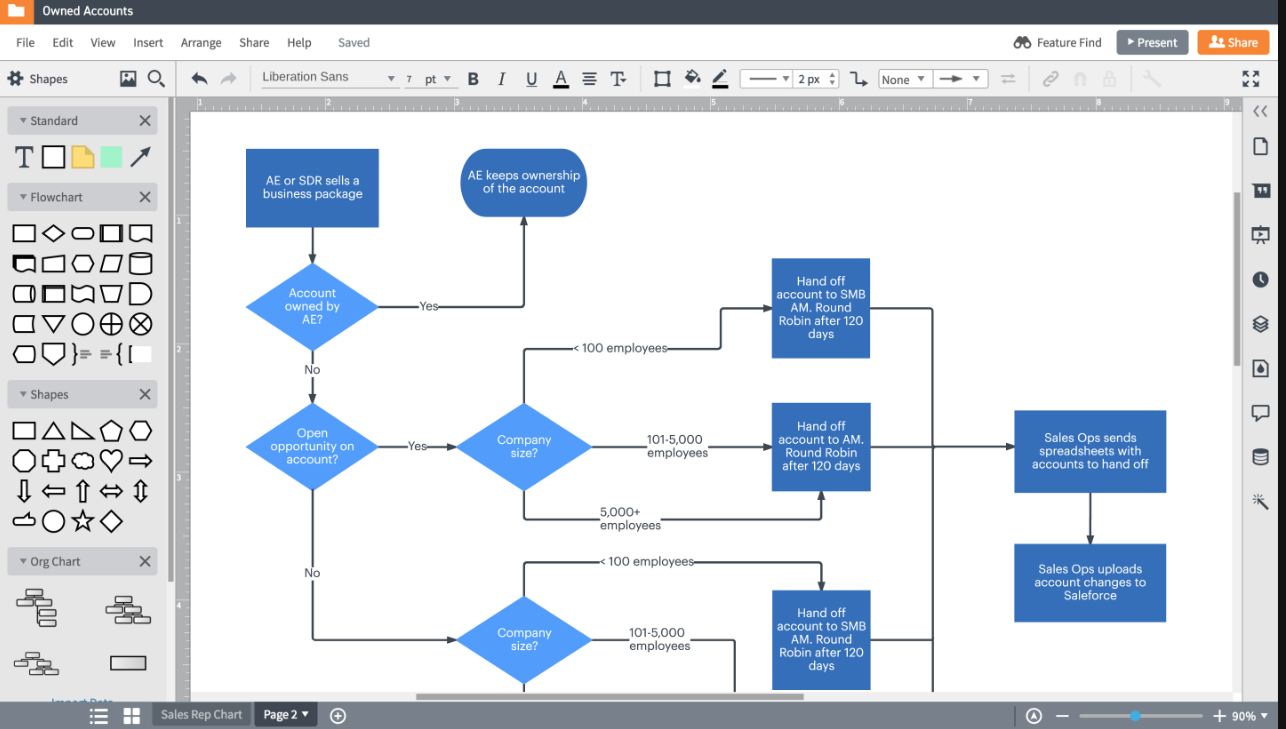
Task: Click the Undo arrow icon
Action: click(199, 79)
